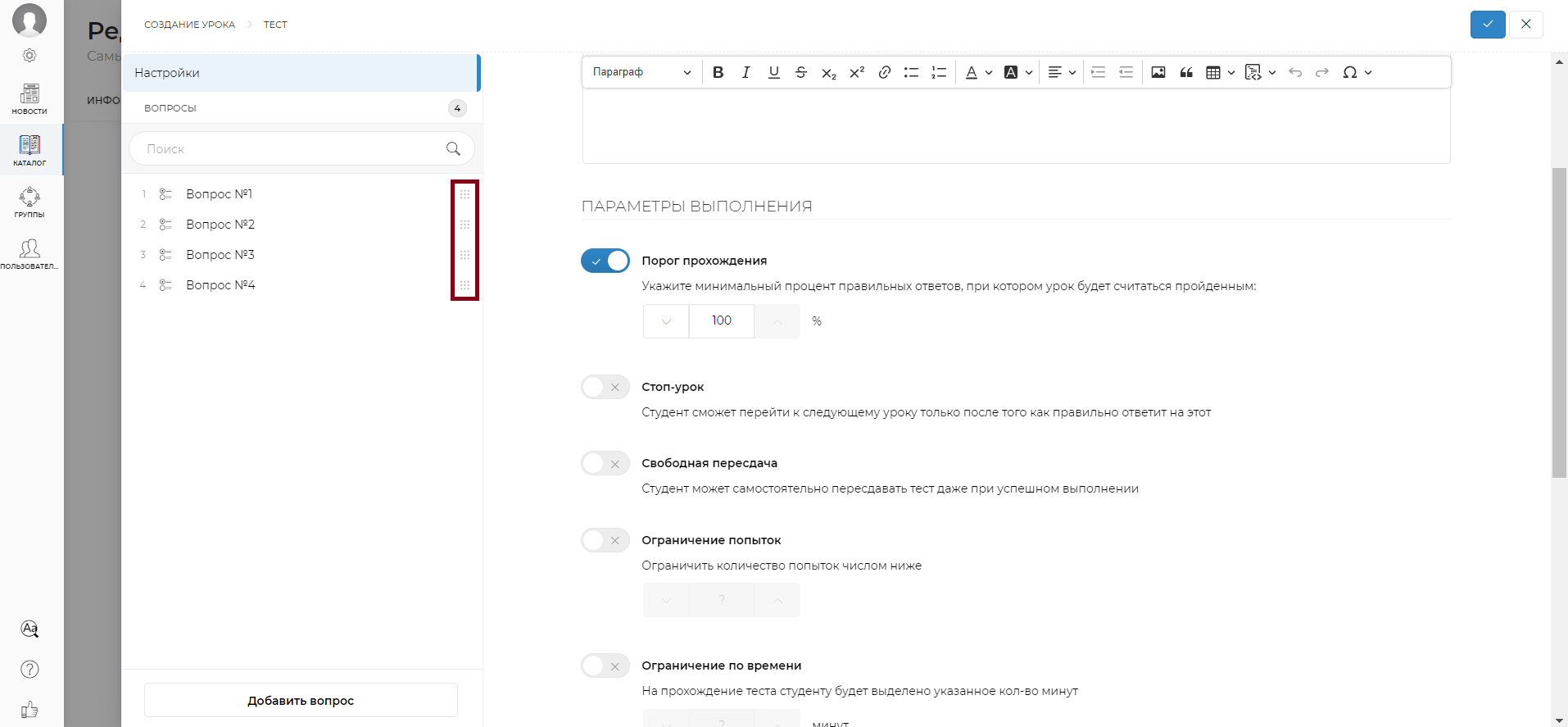Decrease indent in editor

(x=1126, y=72)
